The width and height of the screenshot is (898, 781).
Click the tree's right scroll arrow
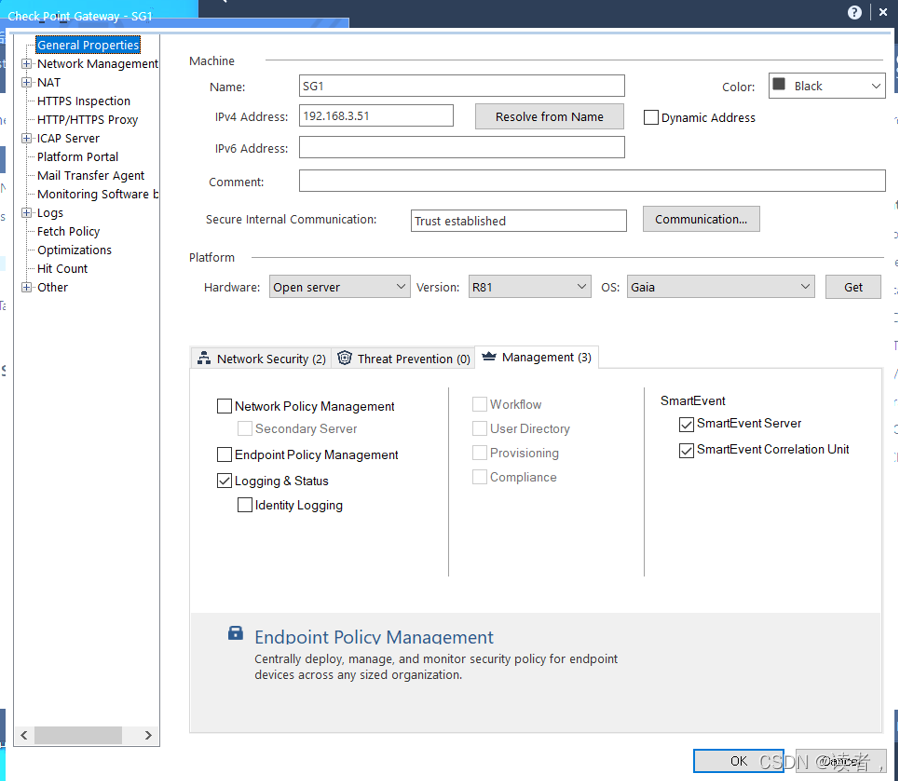coord(148,735)
